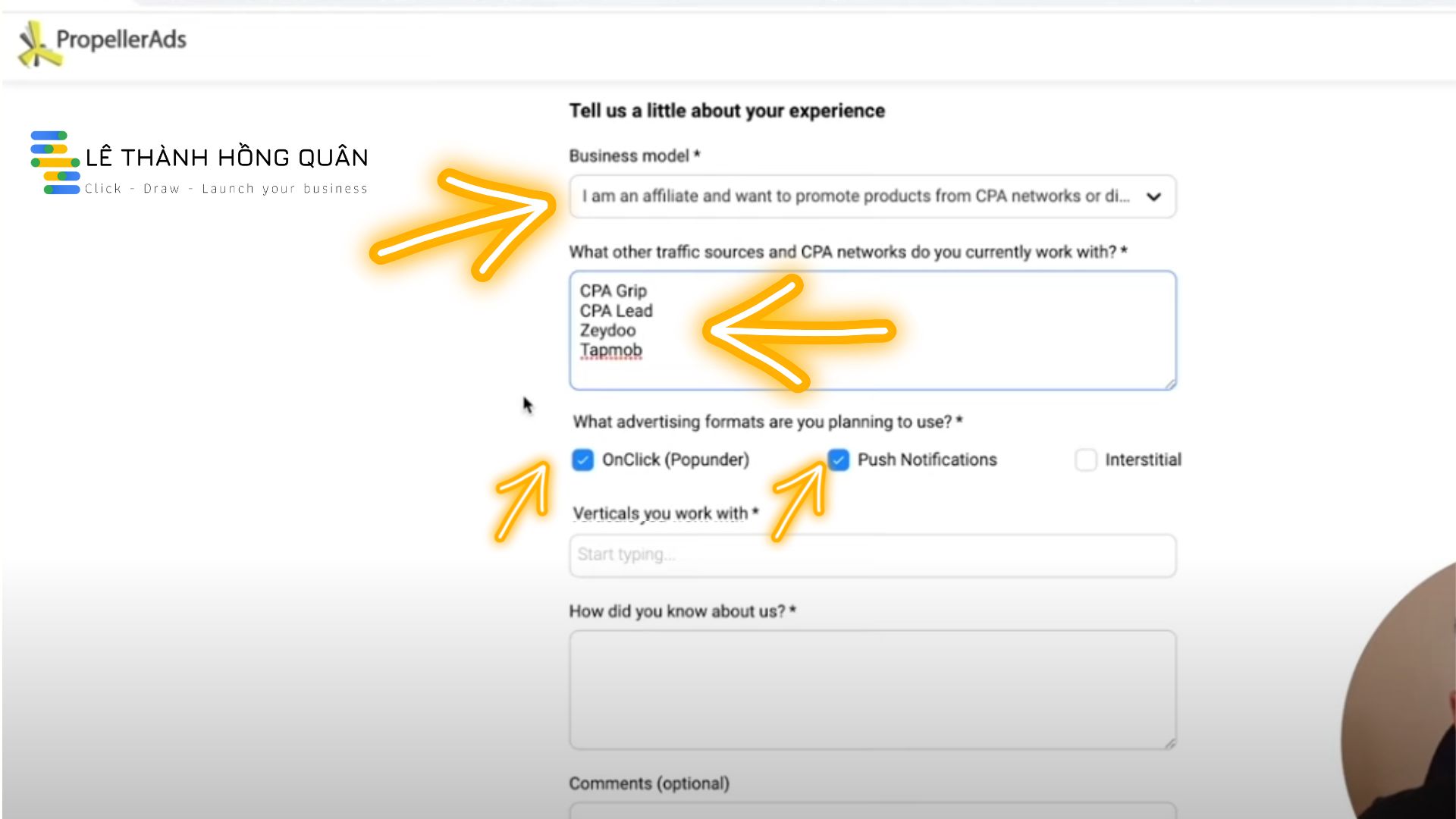Click the "Interstitial" label text
Screen dimensions: 1456x819
(1143, 460)
